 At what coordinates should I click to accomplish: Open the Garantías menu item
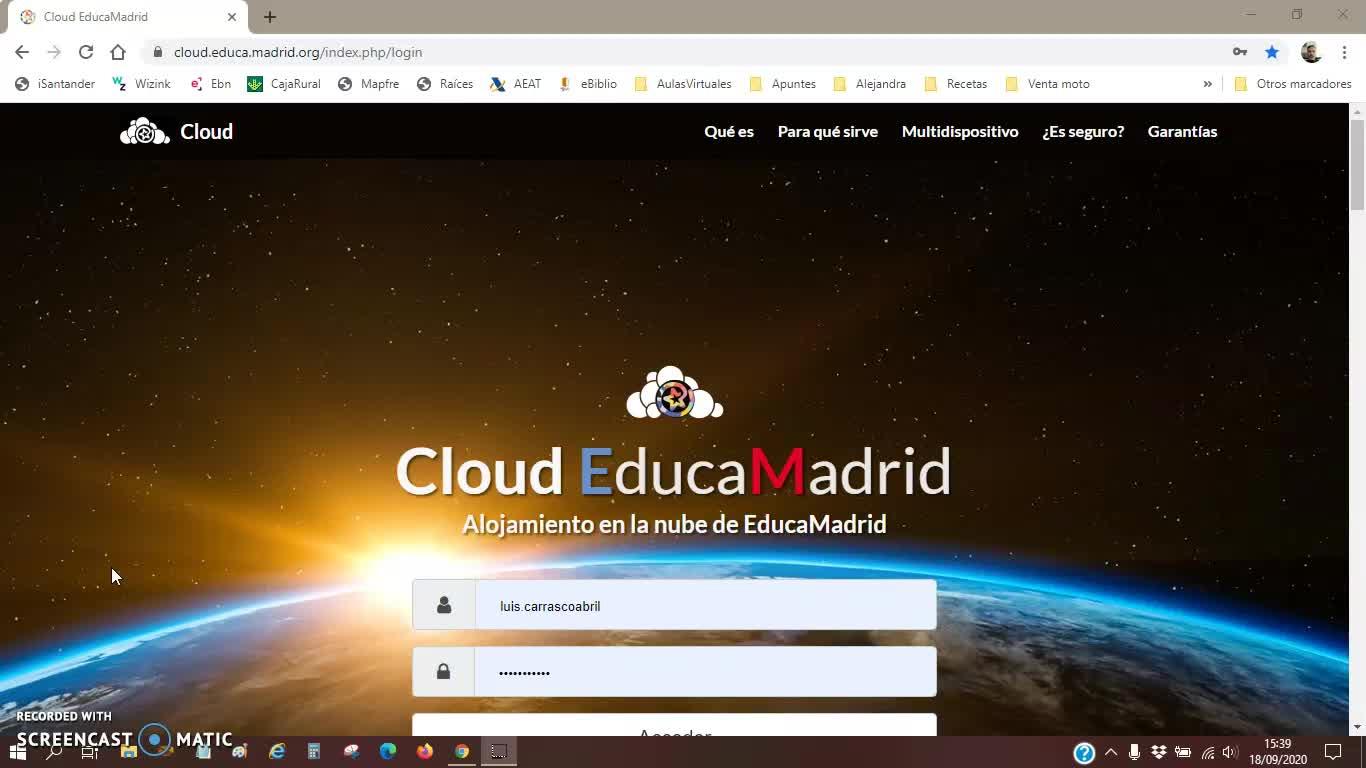1182,131
